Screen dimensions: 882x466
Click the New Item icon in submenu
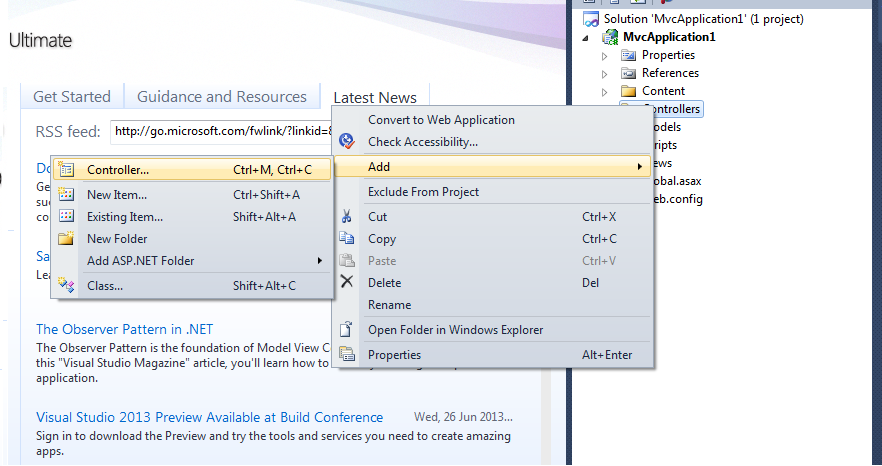(x=66, y=194)
